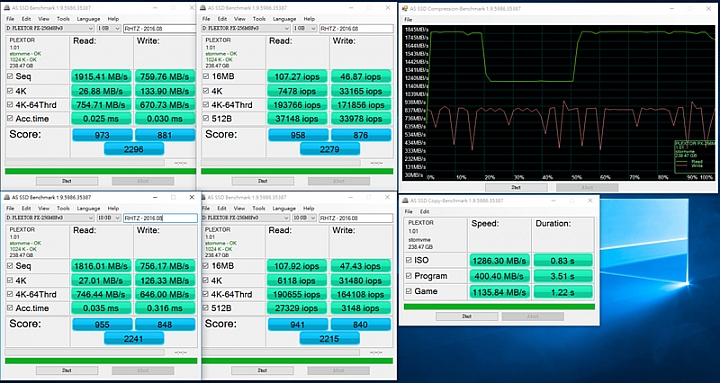The height and width of the screenshot is (383, 720).
Task: Toggle Game checkbox in Copy-Benchmark window
Action: pos(409,291)
